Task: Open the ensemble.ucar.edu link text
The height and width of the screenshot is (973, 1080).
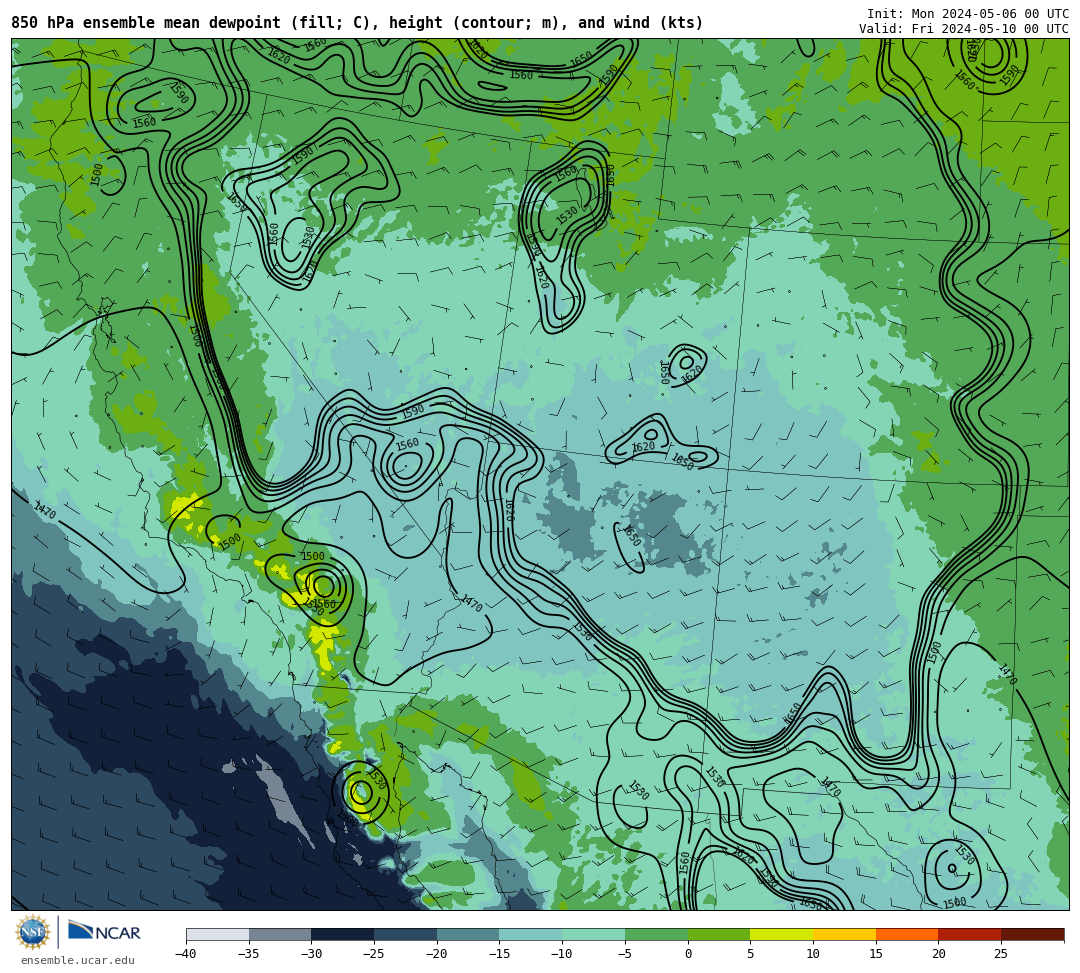Action: pos(78,960)
